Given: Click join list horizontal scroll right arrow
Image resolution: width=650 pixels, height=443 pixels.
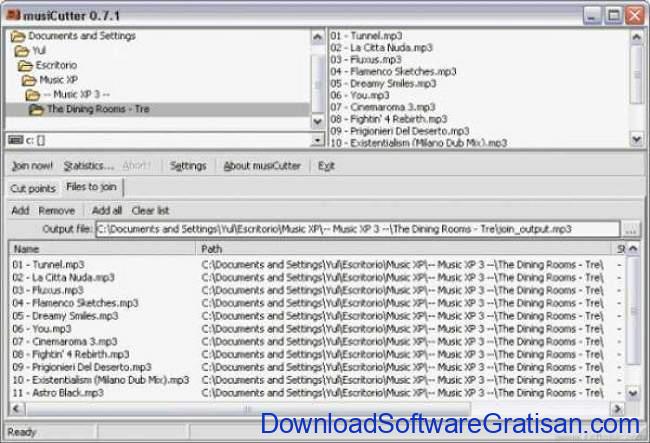Looking at the screenshot, I should click(x=617, y=409).
